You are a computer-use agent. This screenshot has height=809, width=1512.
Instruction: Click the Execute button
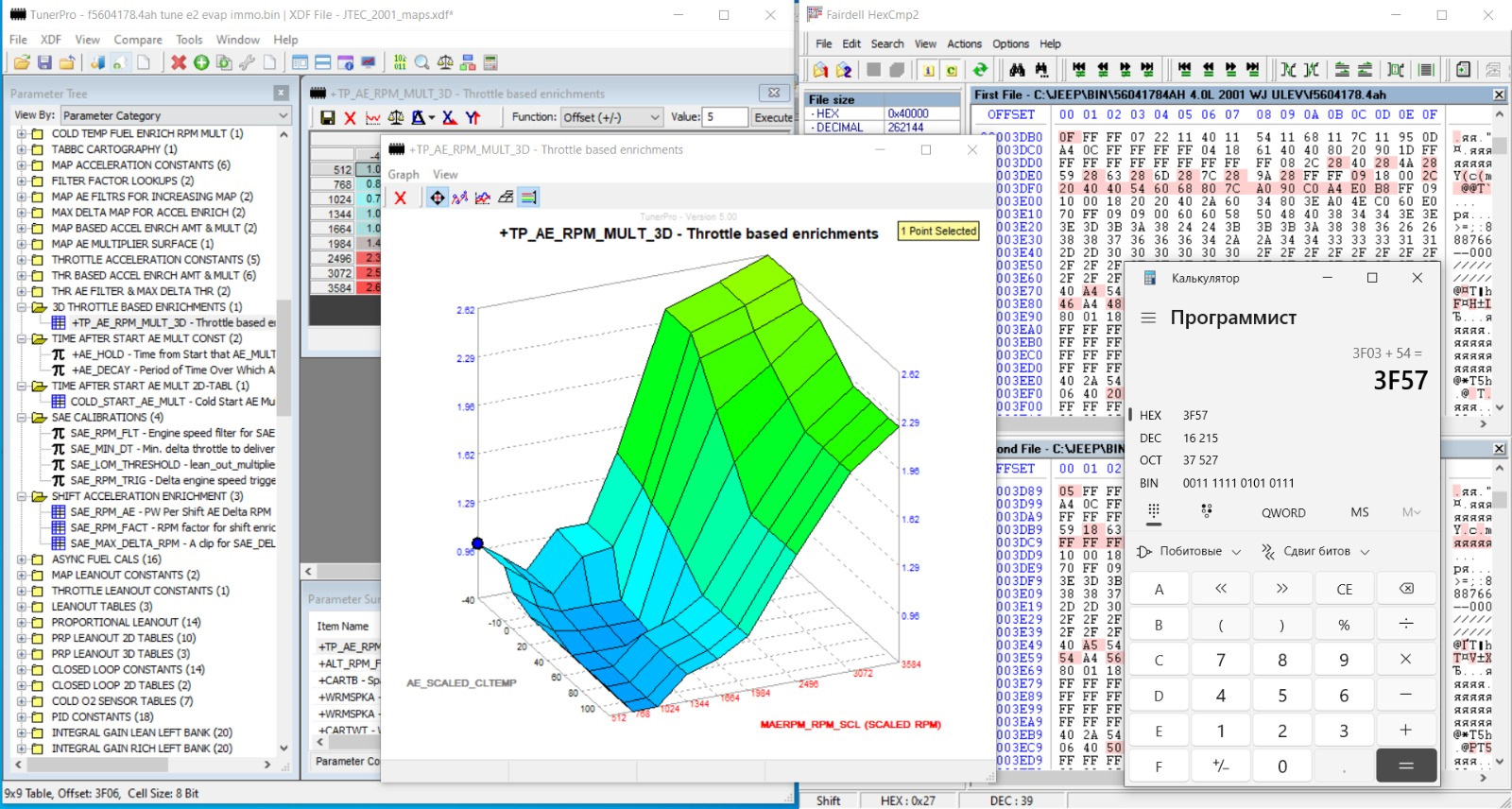coord(773,117)
